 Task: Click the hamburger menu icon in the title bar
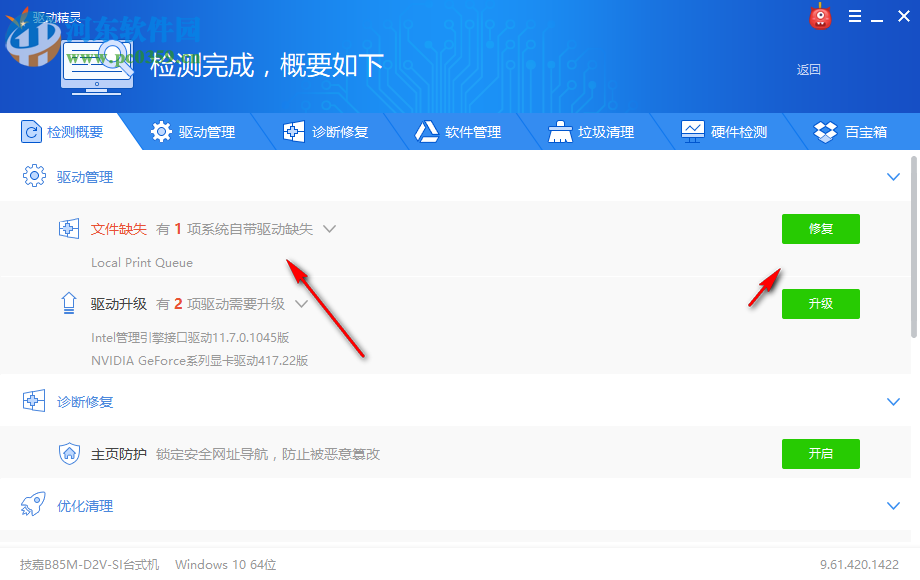(856, 16)
